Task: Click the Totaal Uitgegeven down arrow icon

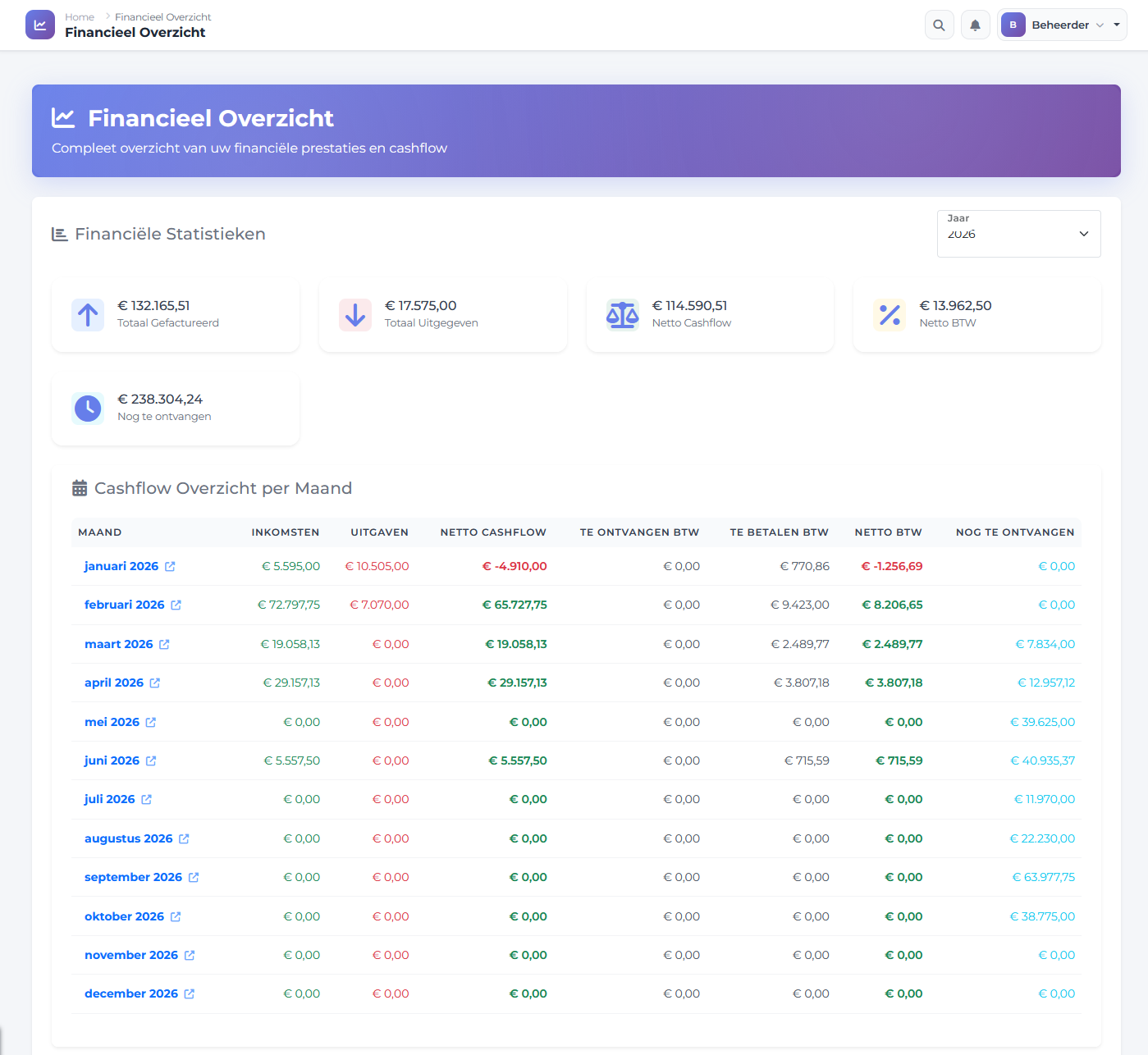Action: [x=355, y=315]
